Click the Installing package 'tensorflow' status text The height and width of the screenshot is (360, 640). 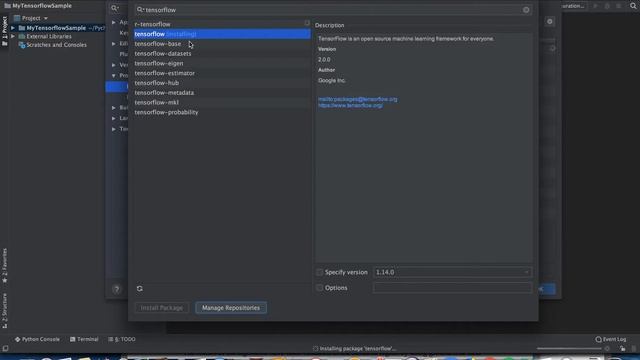coord(358,349)
